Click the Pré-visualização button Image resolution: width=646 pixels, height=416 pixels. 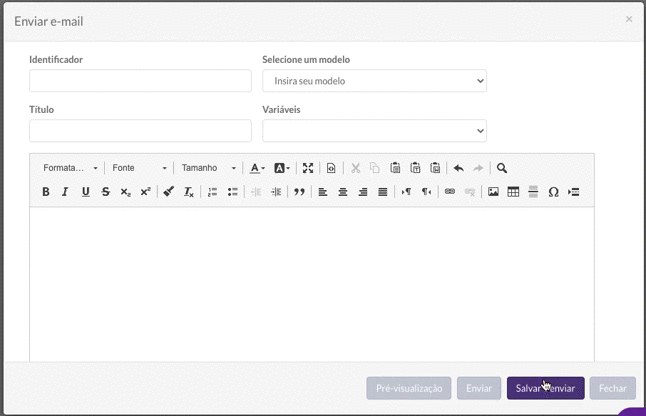[x=409, y=388]
